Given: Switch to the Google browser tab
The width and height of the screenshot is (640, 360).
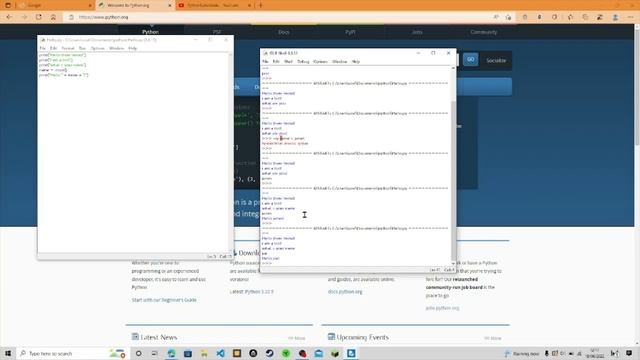Looking at the screenshot, I should click(54, 5).
